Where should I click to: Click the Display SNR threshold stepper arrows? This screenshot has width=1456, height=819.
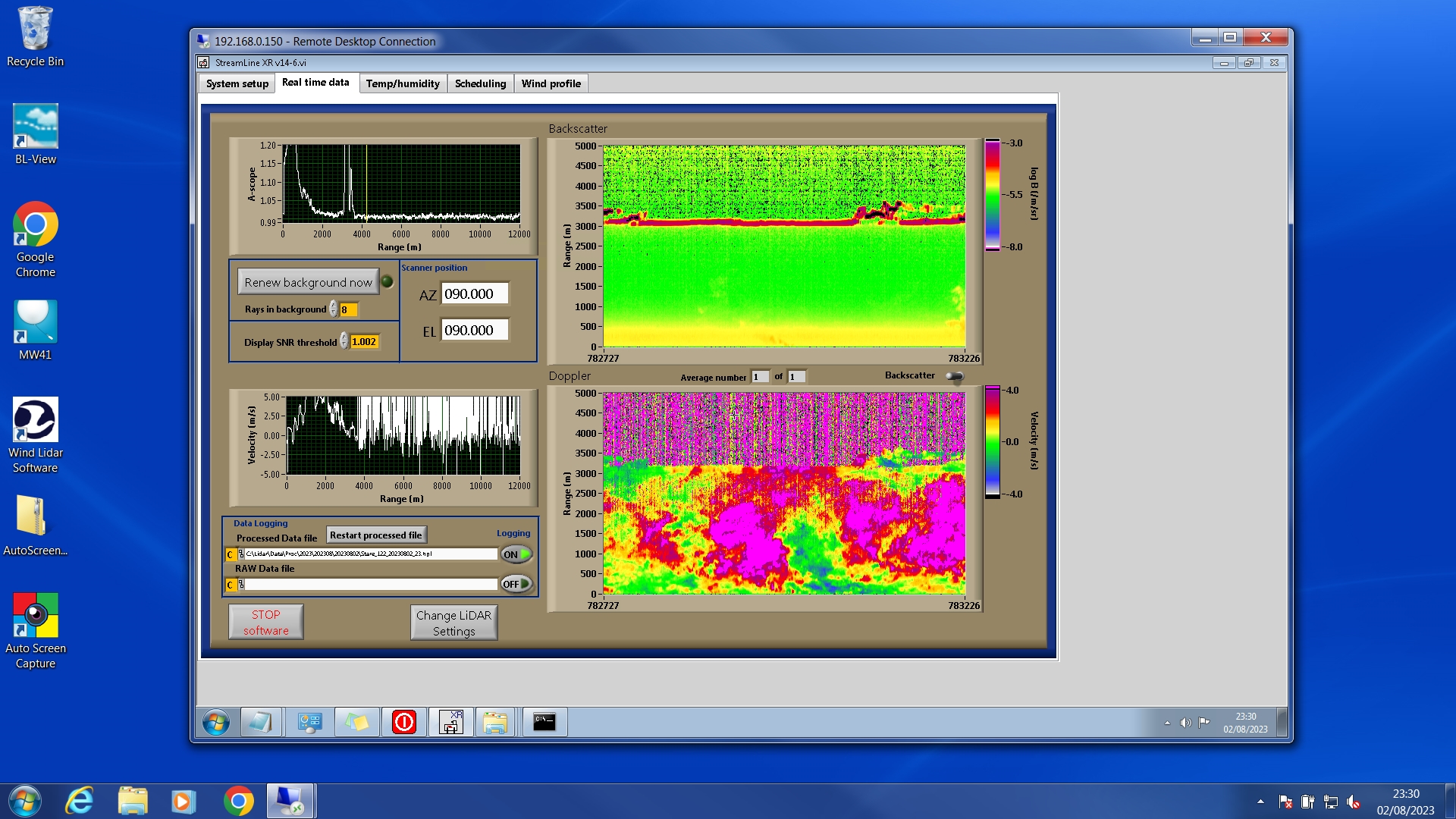344,341
